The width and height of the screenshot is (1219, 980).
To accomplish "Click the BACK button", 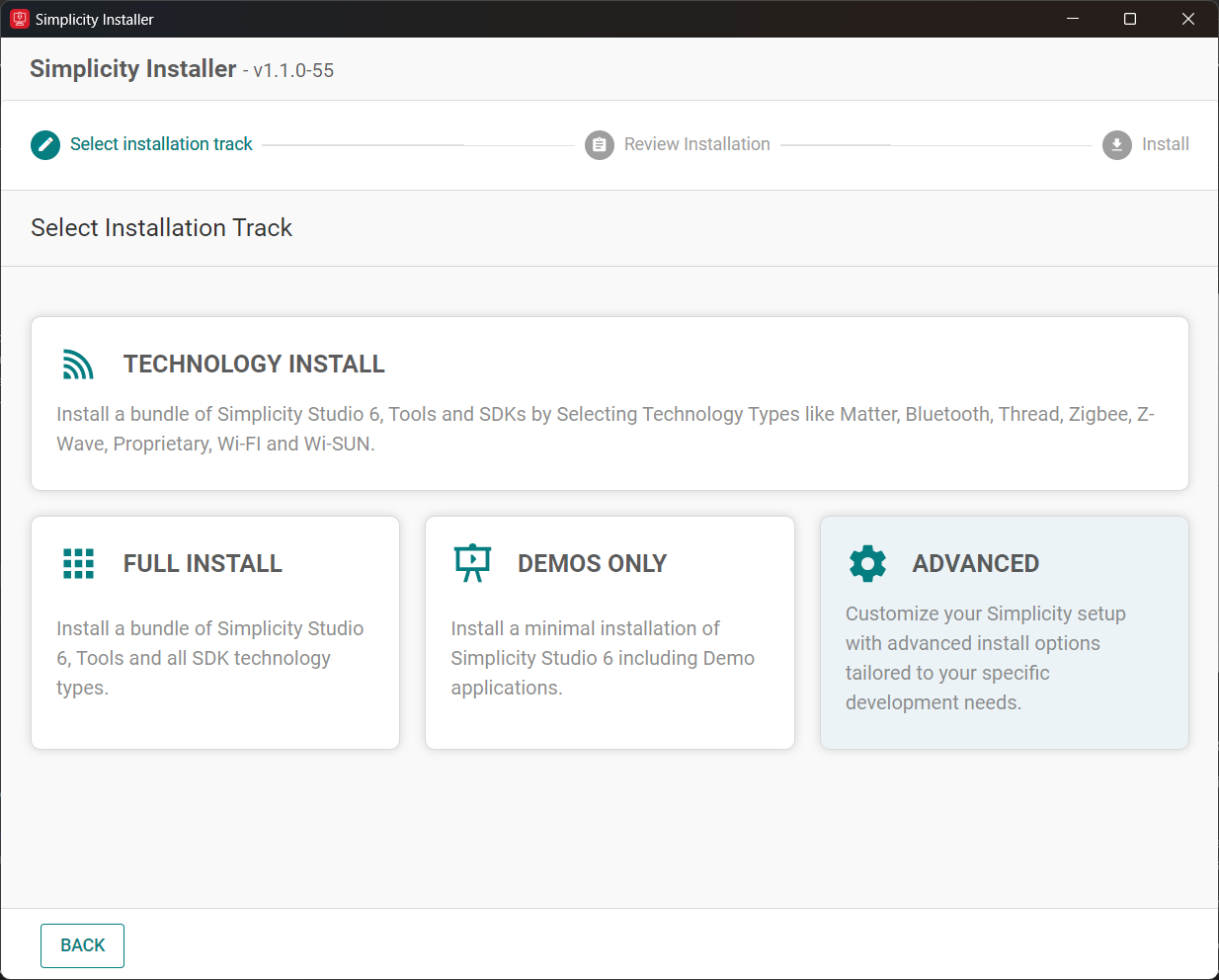I will 82,945.
